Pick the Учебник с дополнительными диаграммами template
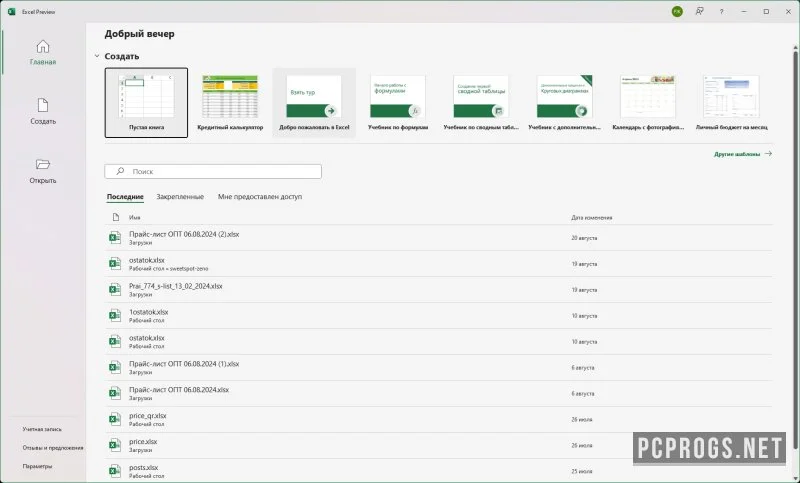This screenshot has width=800, height=483. [564, 103]
